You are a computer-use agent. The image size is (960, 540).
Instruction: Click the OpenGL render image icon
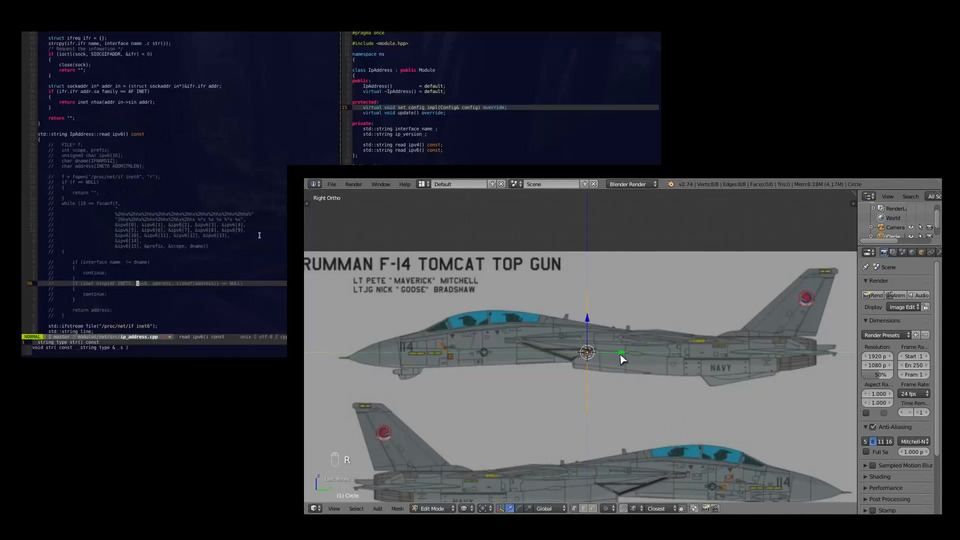point(705,508)
